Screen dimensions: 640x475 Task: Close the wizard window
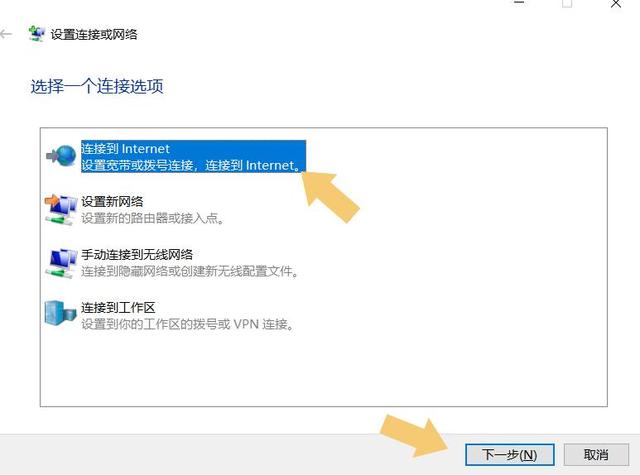(616, 4)
